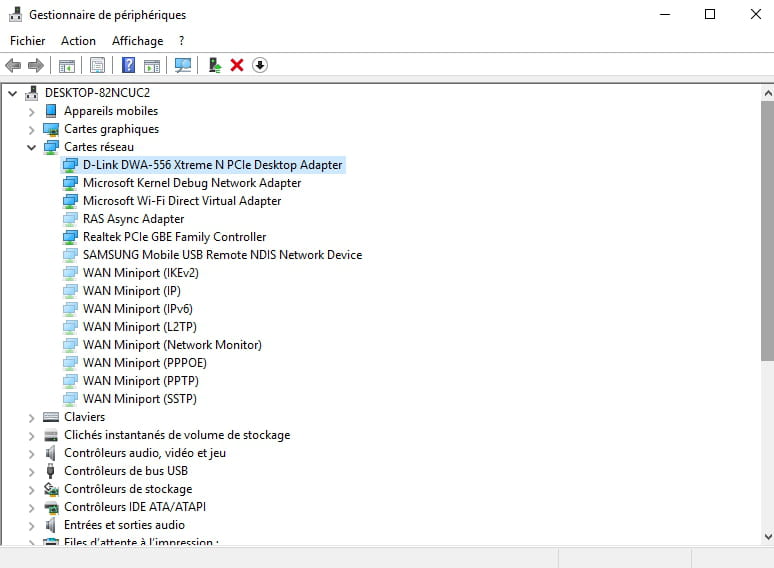This screenshot has height=568, width=774.
Task: Click the Update driver toolbar icon
Action: [214, 65]
